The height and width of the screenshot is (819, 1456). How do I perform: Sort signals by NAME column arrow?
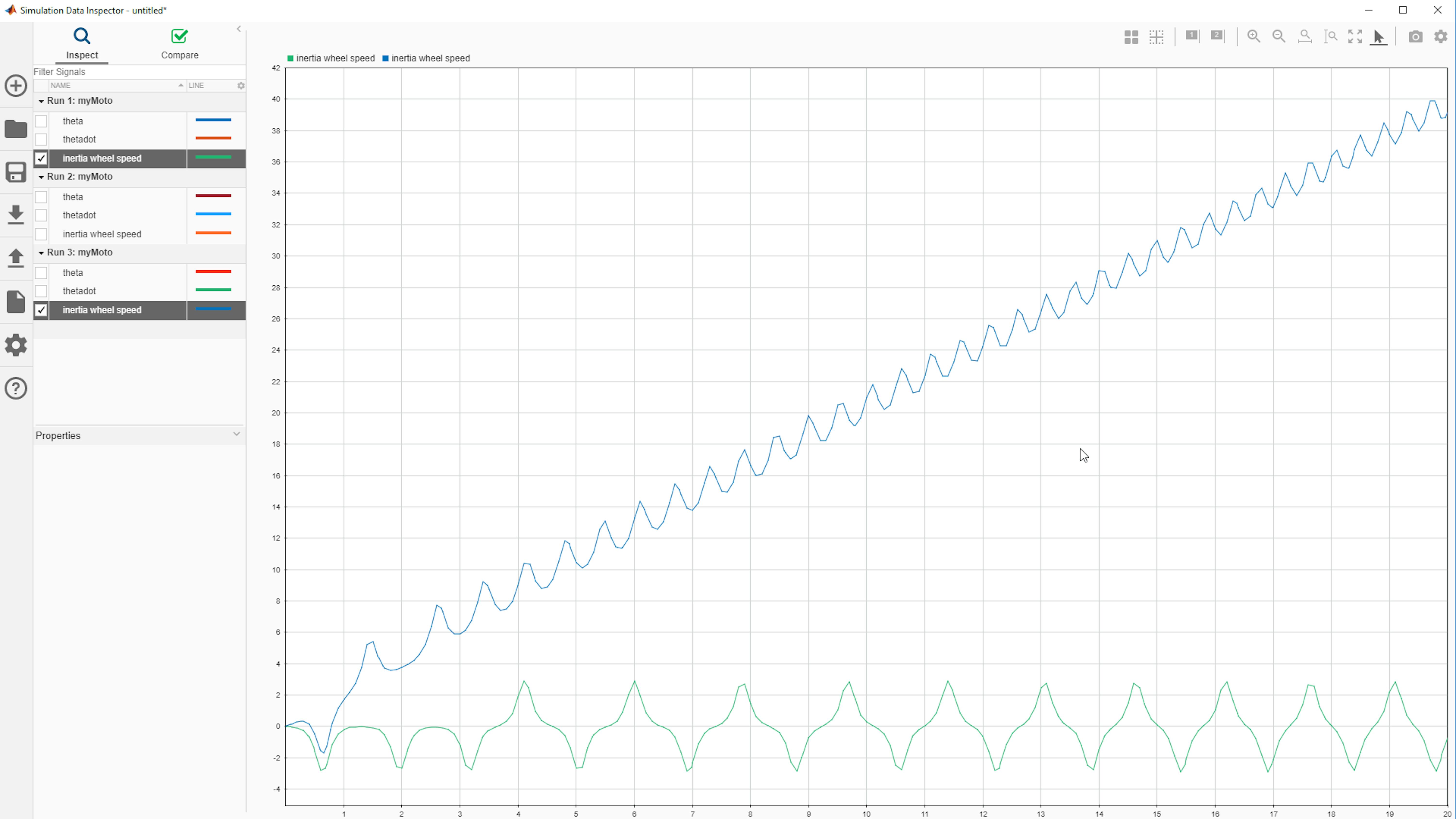[181, 85]
